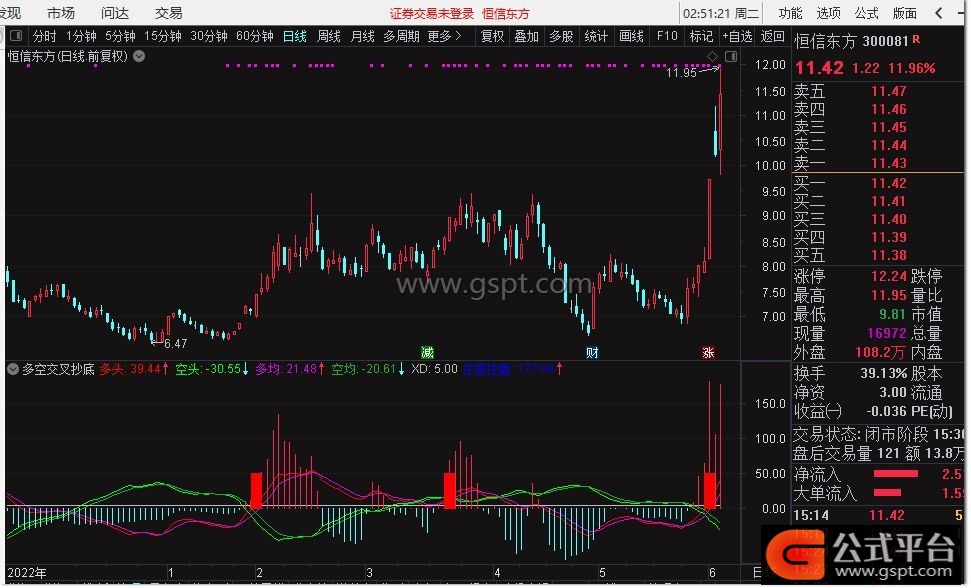This screenshot has width=971, height=588.
Task: Open the 市场 menu
Action: [x=61, y=13]
